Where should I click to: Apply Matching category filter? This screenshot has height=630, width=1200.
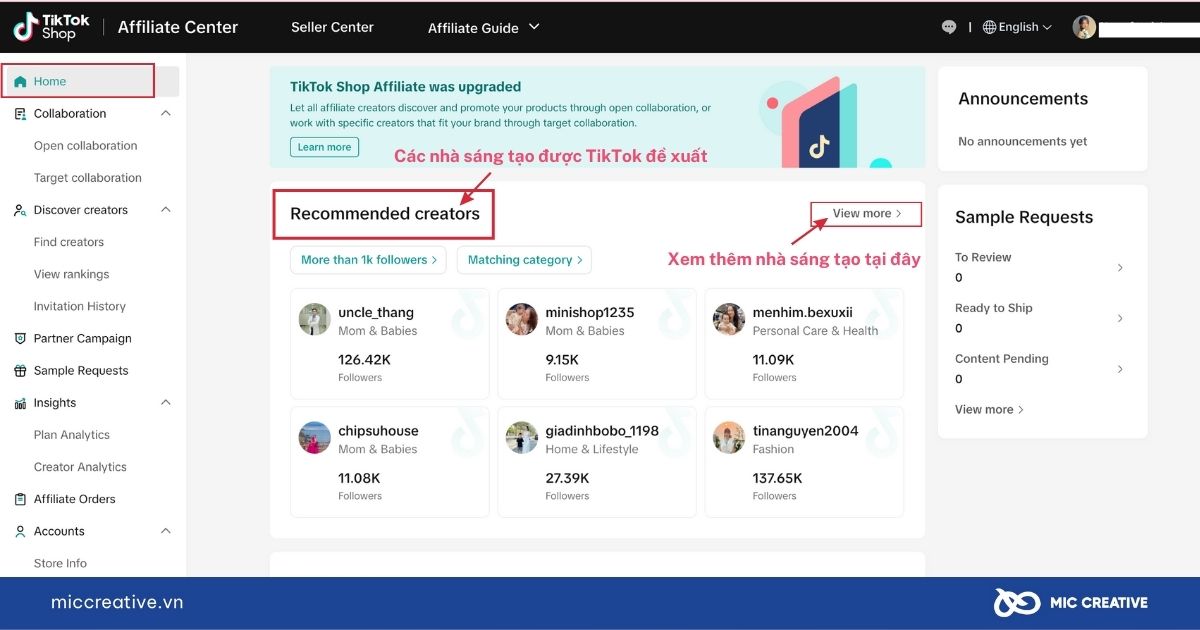[525, 260]
